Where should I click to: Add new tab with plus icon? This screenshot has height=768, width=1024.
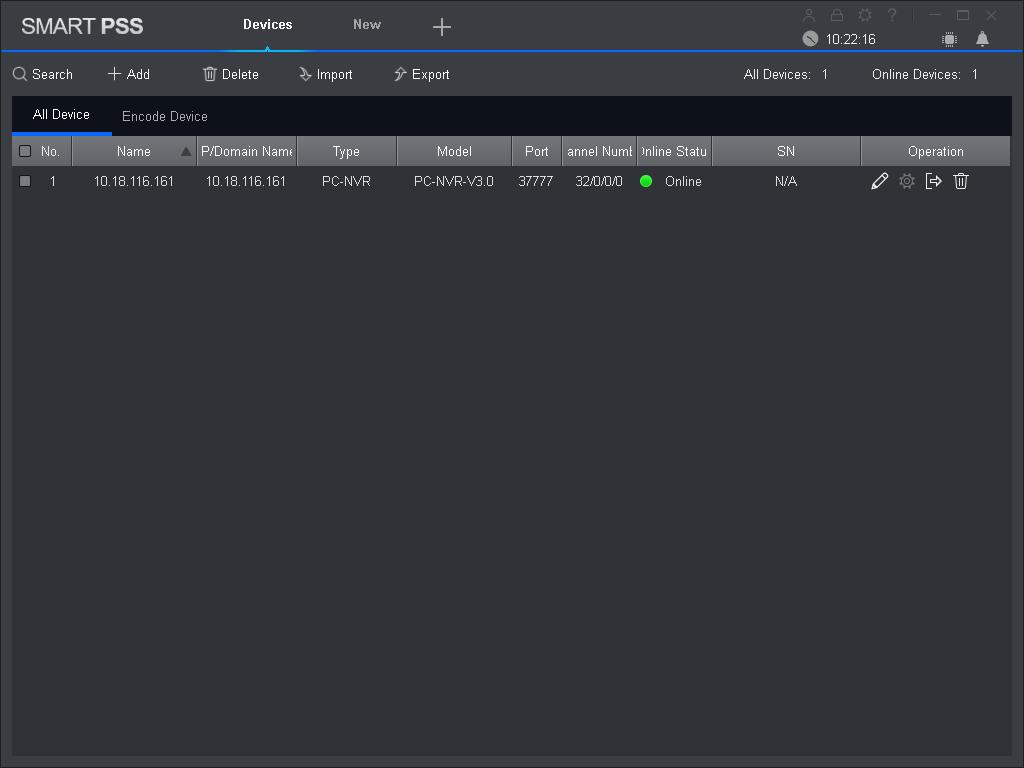(442, 27)
